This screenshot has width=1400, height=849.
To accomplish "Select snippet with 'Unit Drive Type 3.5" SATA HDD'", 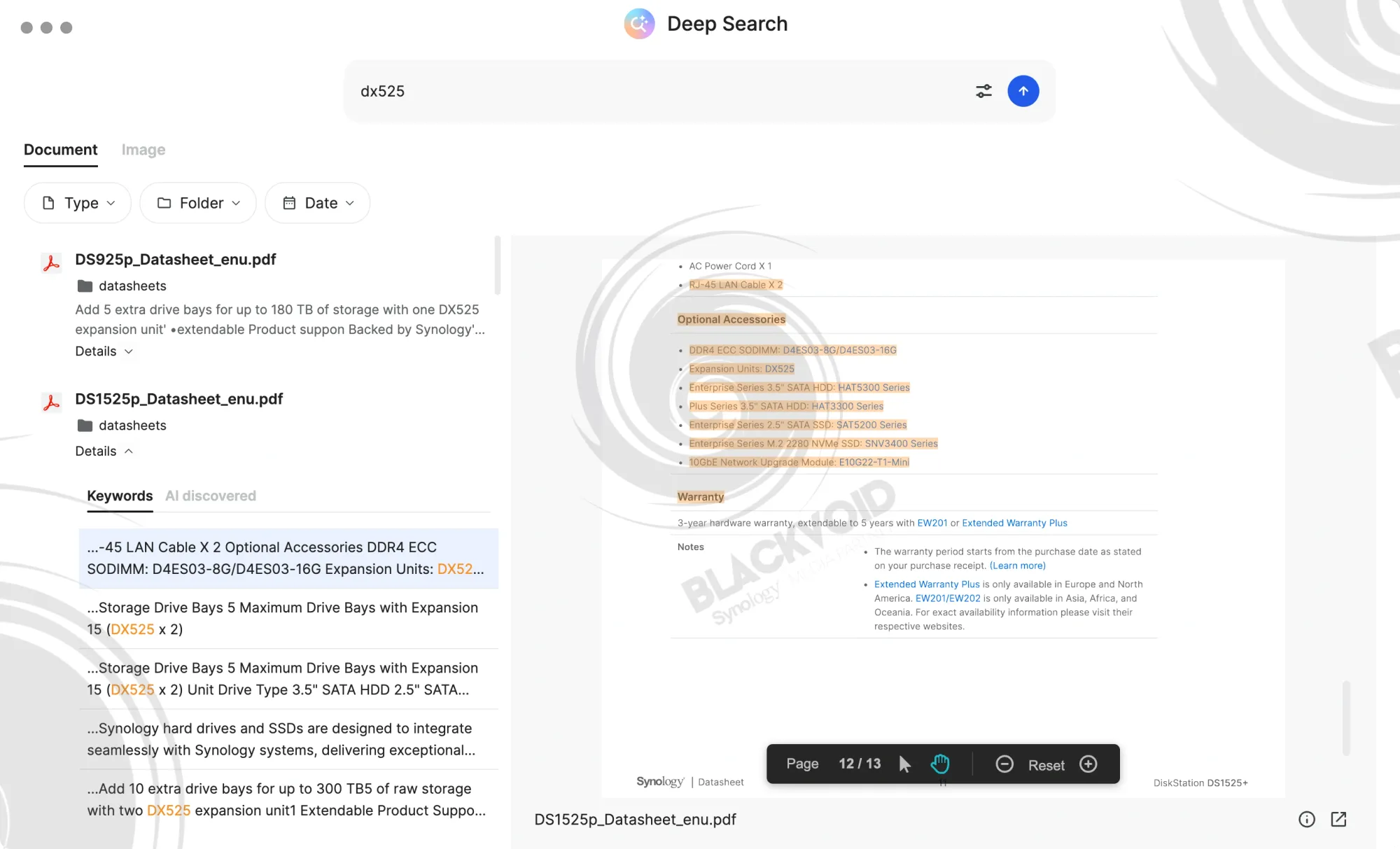I will coord(288,678).
